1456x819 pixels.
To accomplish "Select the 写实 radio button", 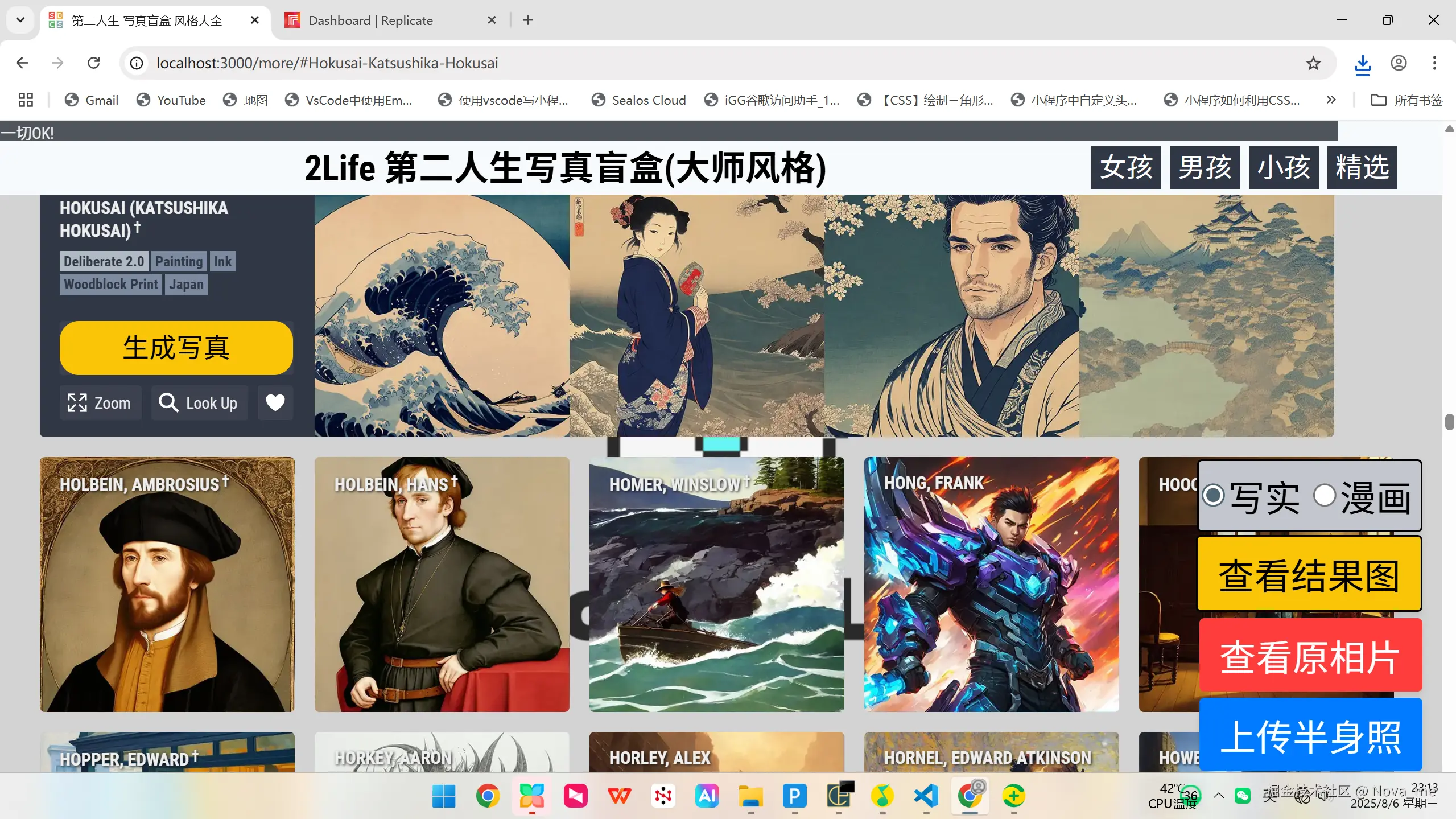I will tap(1214, 496).
